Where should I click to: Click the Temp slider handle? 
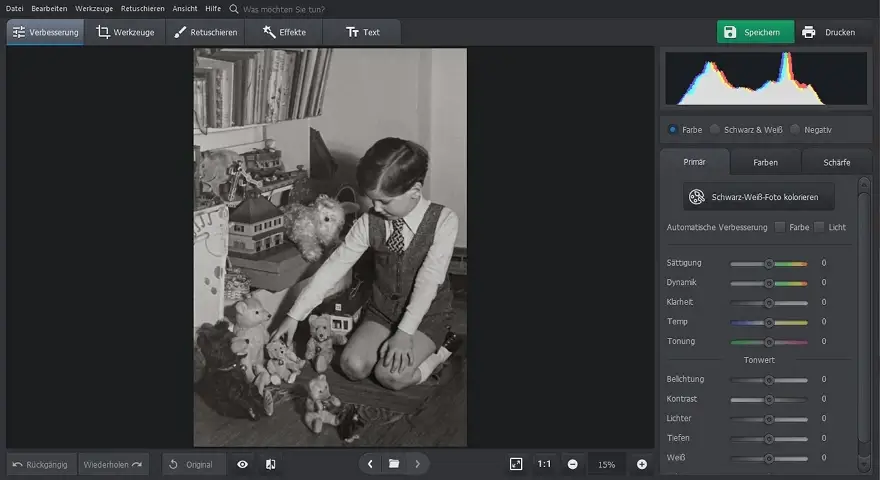(x=769, y=322)
